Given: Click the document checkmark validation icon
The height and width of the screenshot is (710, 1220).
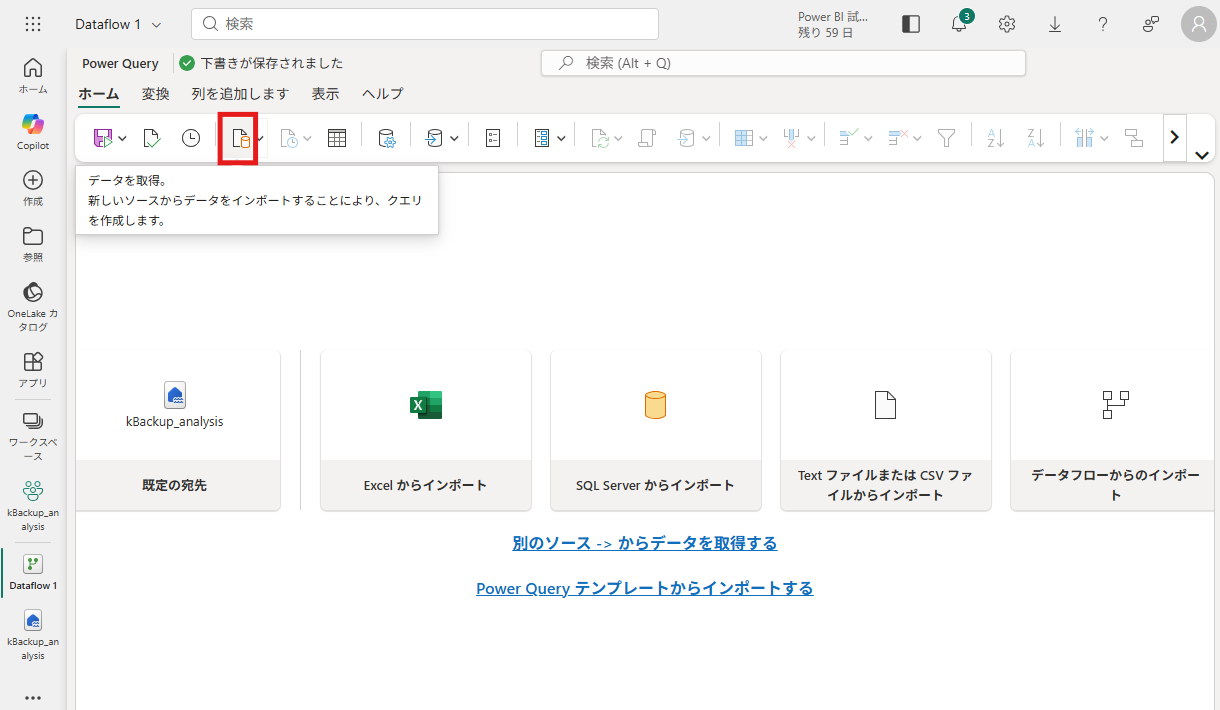Looking at the screenshot, I should [x=151, y=138].
